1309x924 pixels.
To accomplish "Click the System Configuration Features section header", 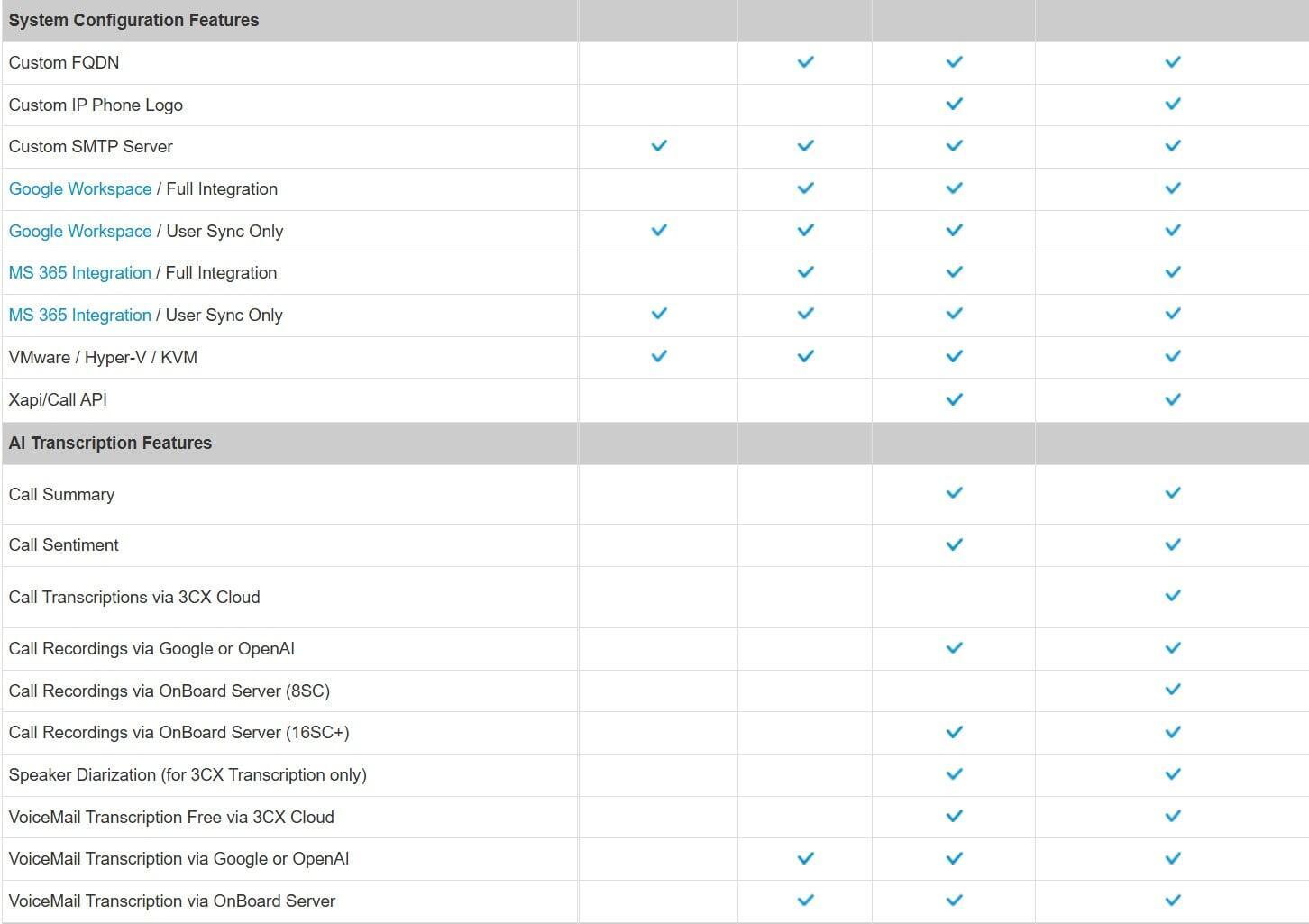I will pos(133,21).
